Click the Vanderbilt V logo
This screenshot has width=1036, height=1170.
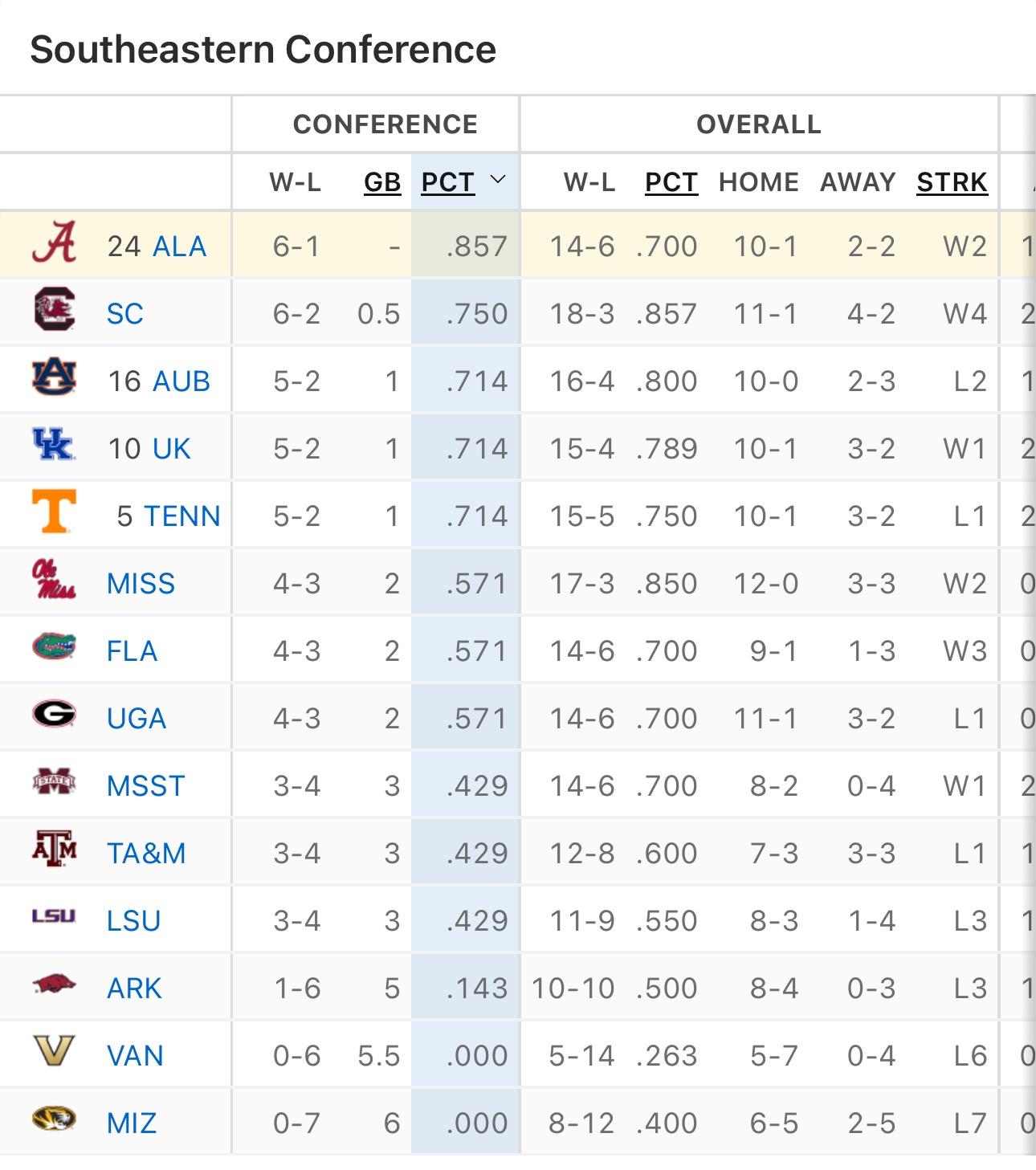(54, 1051)
